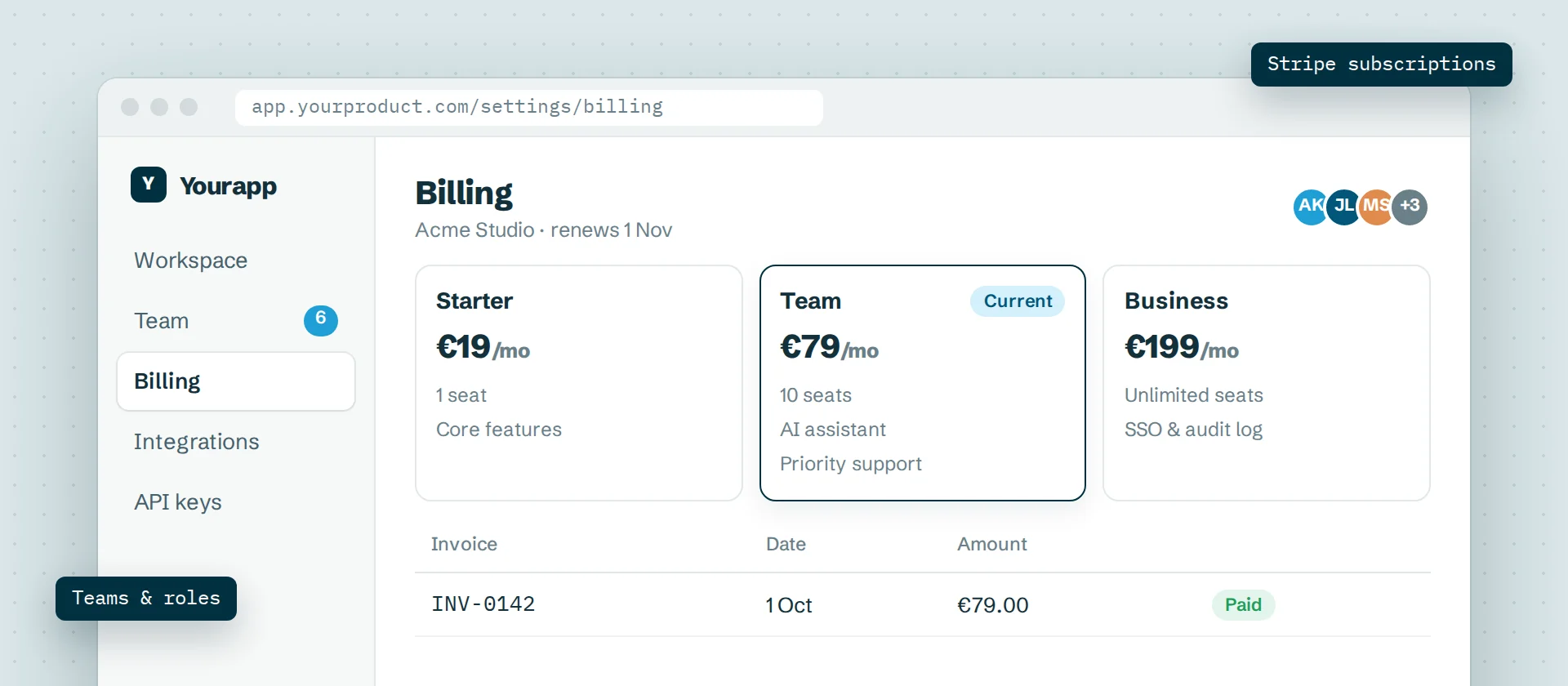Click the Yourapp Y logo icon
The width and height of the screenshot is (1568, 686).
149,185
